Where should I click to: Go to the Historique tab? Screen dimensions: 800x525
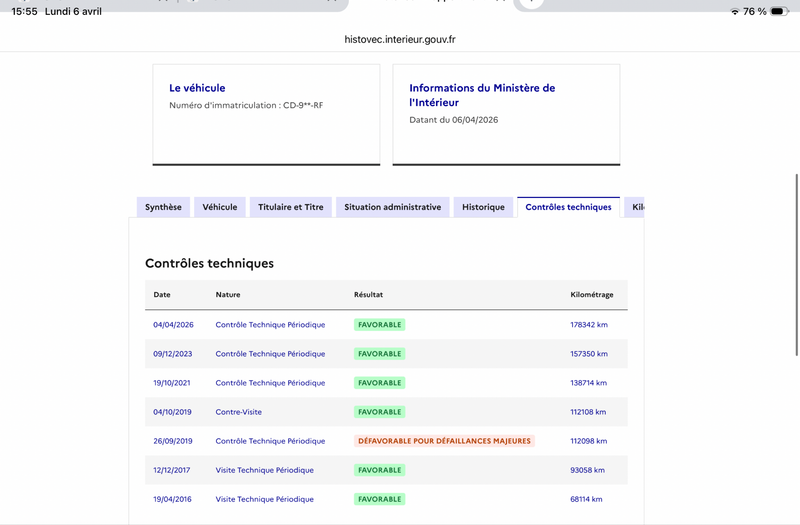tap(483, 207)
